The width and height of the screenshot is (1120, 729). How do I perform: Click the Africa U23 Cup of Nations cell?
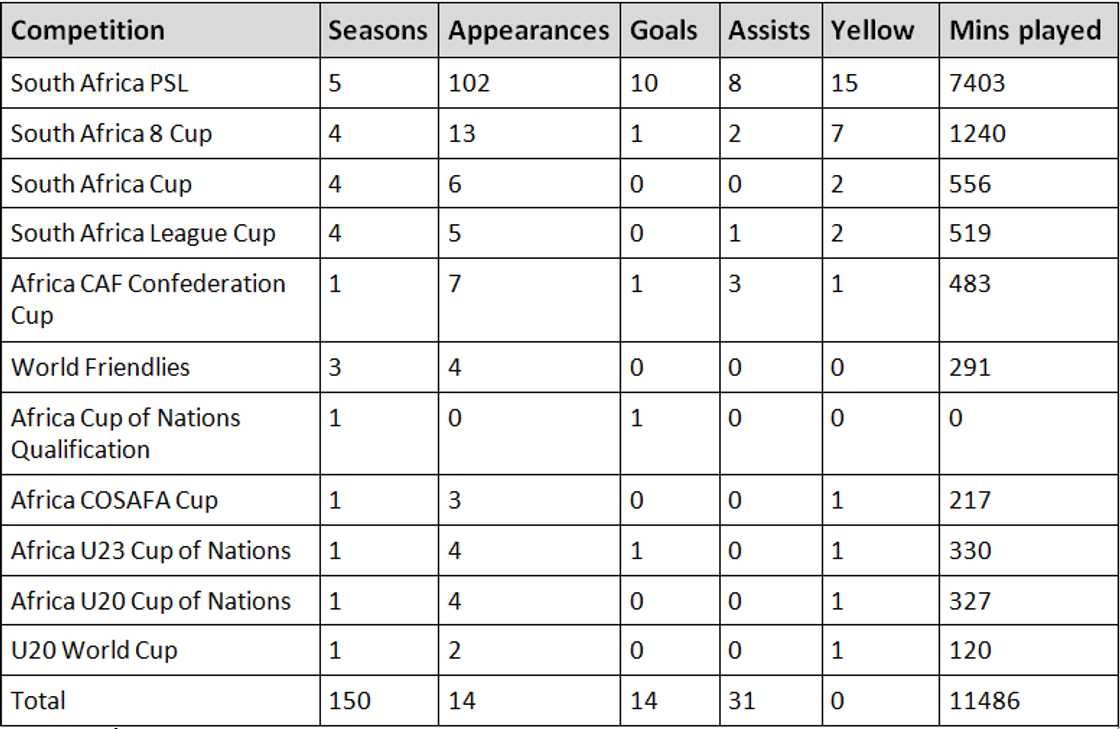click(151, 550)
